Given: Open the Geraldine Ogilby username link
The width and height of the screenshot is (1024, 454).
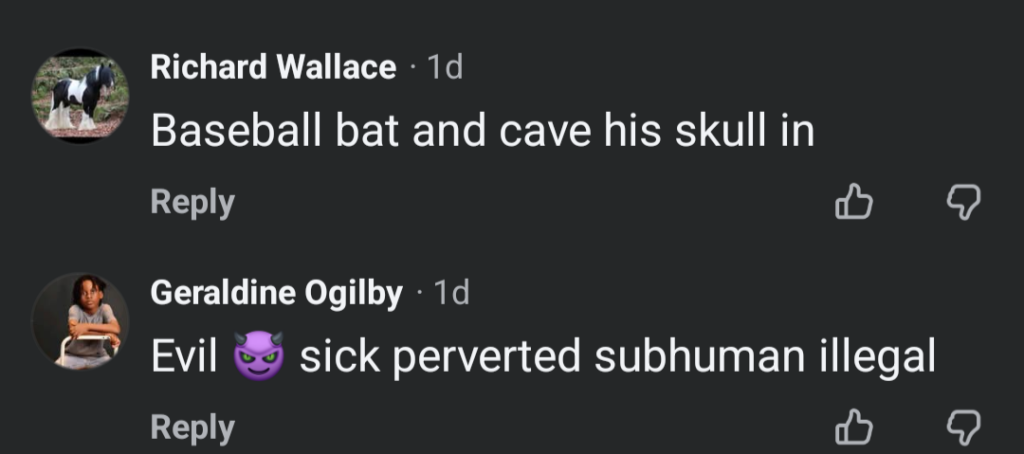Looking at the screenshot, I should pyautogui.click(x=276, y=293).
